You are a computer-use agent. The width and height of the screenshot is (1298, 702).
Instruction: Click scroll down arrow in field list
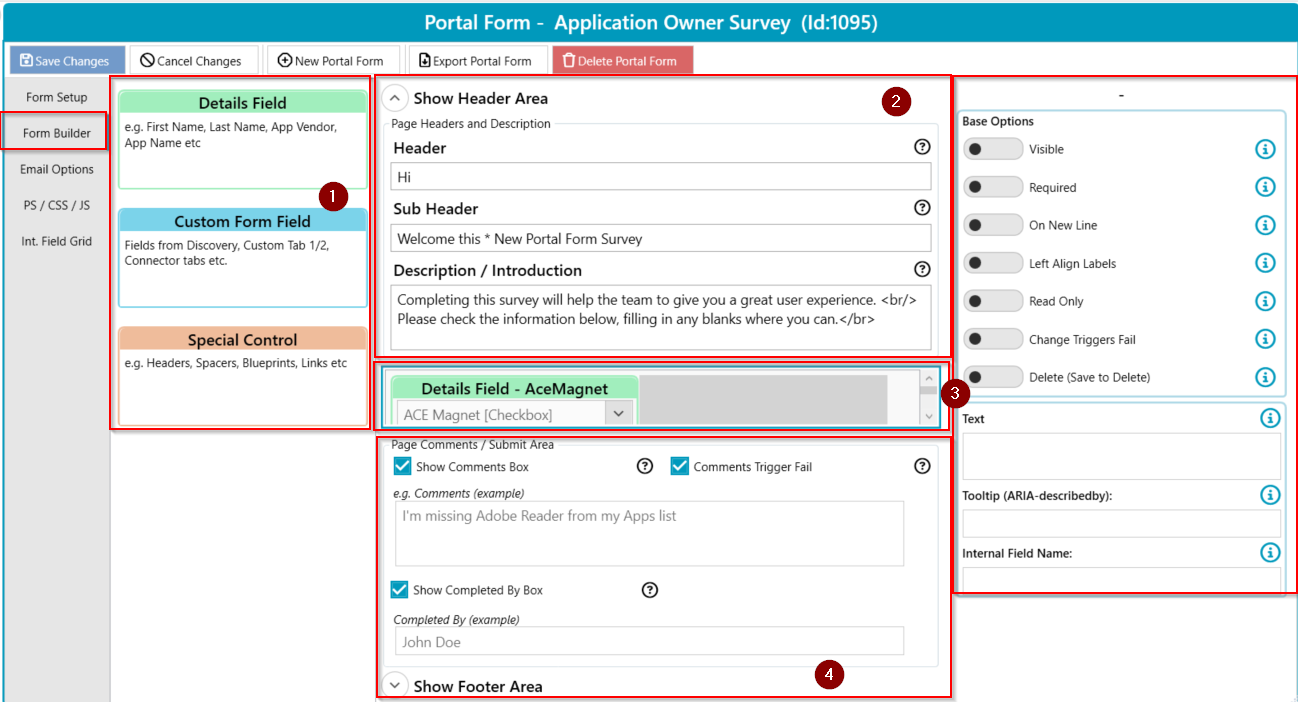(x=929, y=417)
